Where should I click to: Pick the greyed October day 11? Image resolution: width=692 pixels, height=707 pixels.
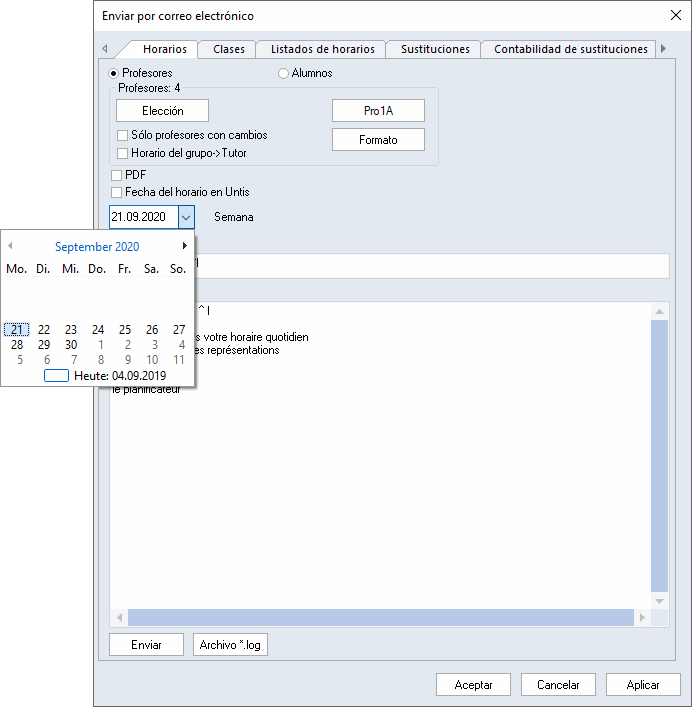[179, 360]
